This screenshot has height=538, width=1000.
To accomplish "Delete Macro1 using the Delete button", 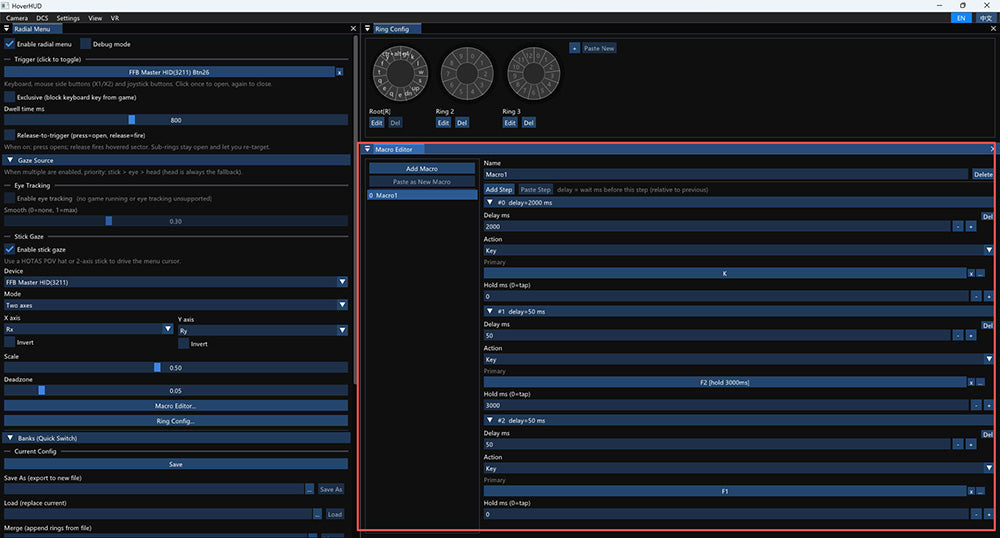I will (x=982, y=174).
